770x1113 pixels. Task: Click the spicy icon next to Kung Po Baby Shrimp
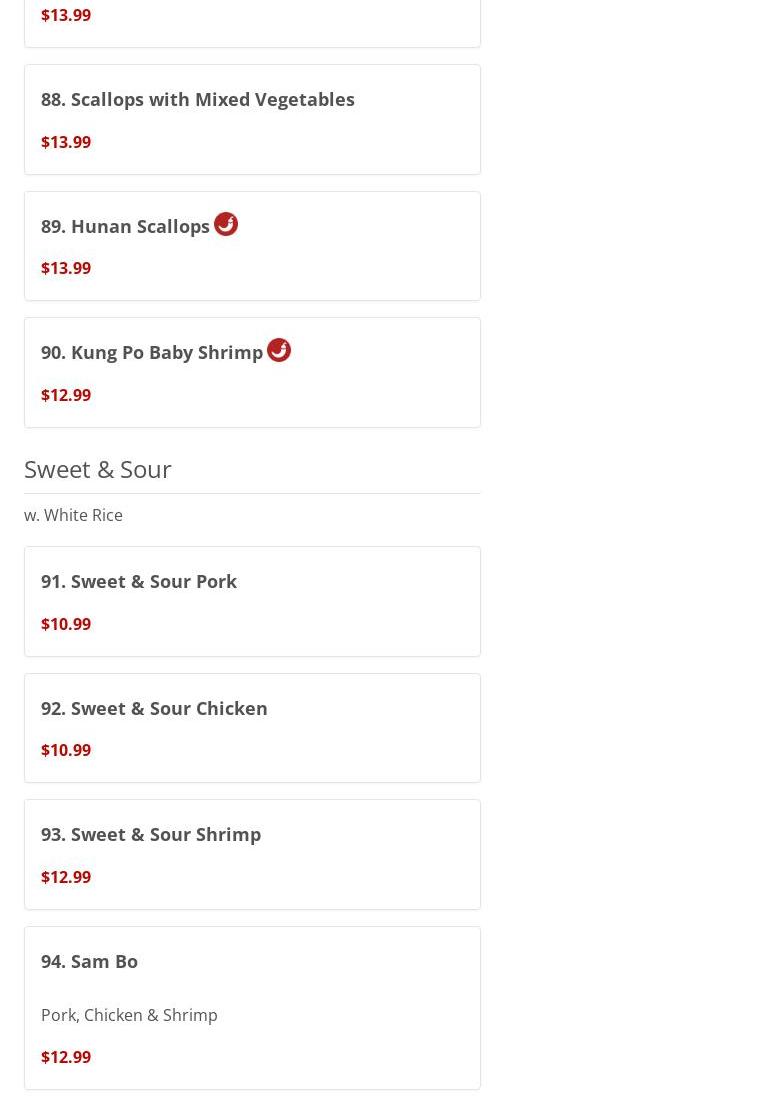click(279, 350)
